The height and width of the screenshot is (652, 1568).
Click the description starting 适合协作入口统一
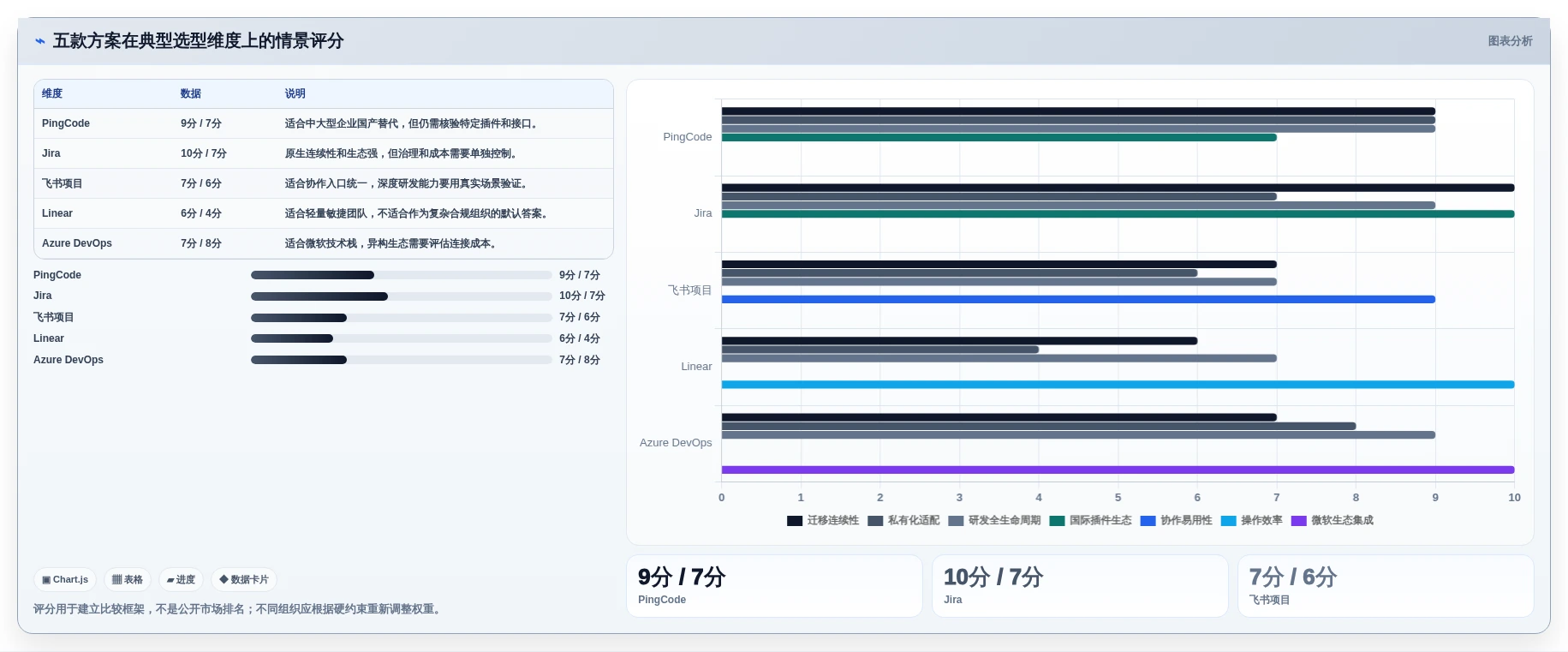pyautogui.click(x=408, y=183)
